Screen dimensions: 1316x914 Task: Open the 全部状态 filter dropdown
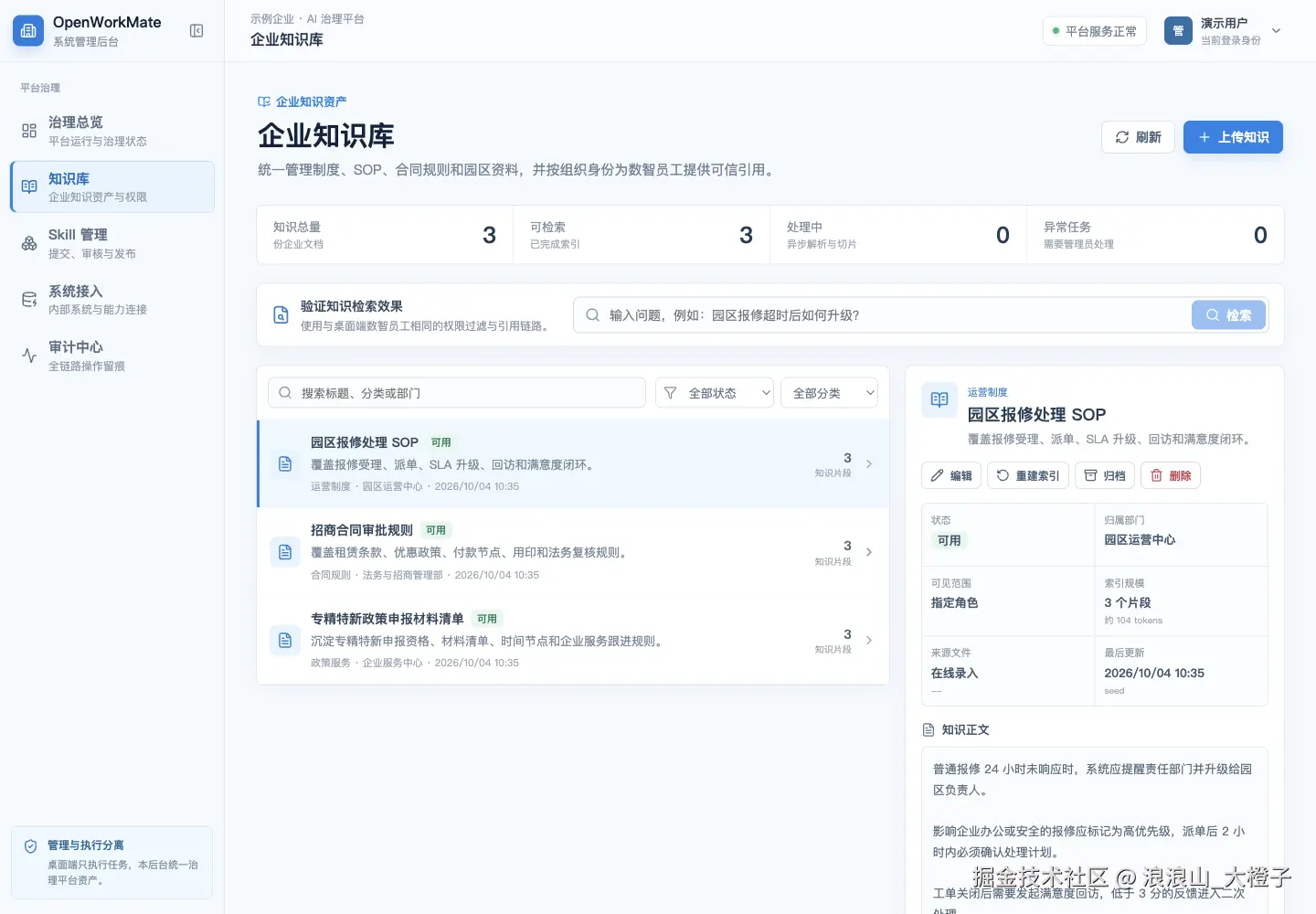coord(715,393)
